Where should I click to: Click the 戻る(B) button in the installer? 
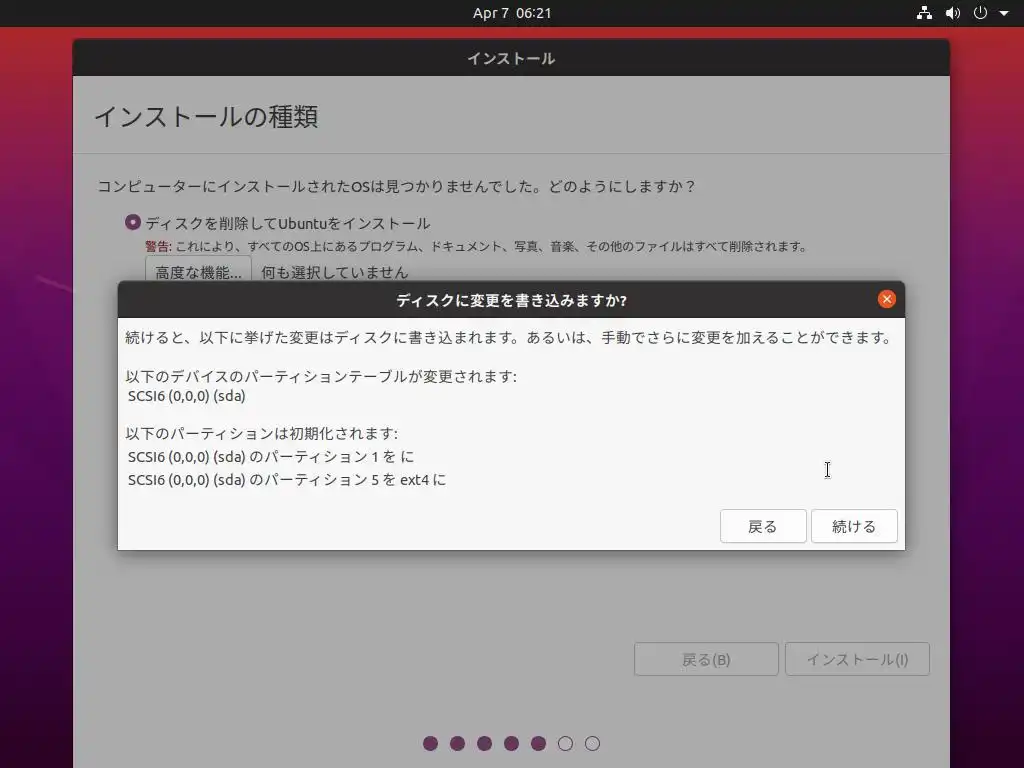click(x=706, y=660)
